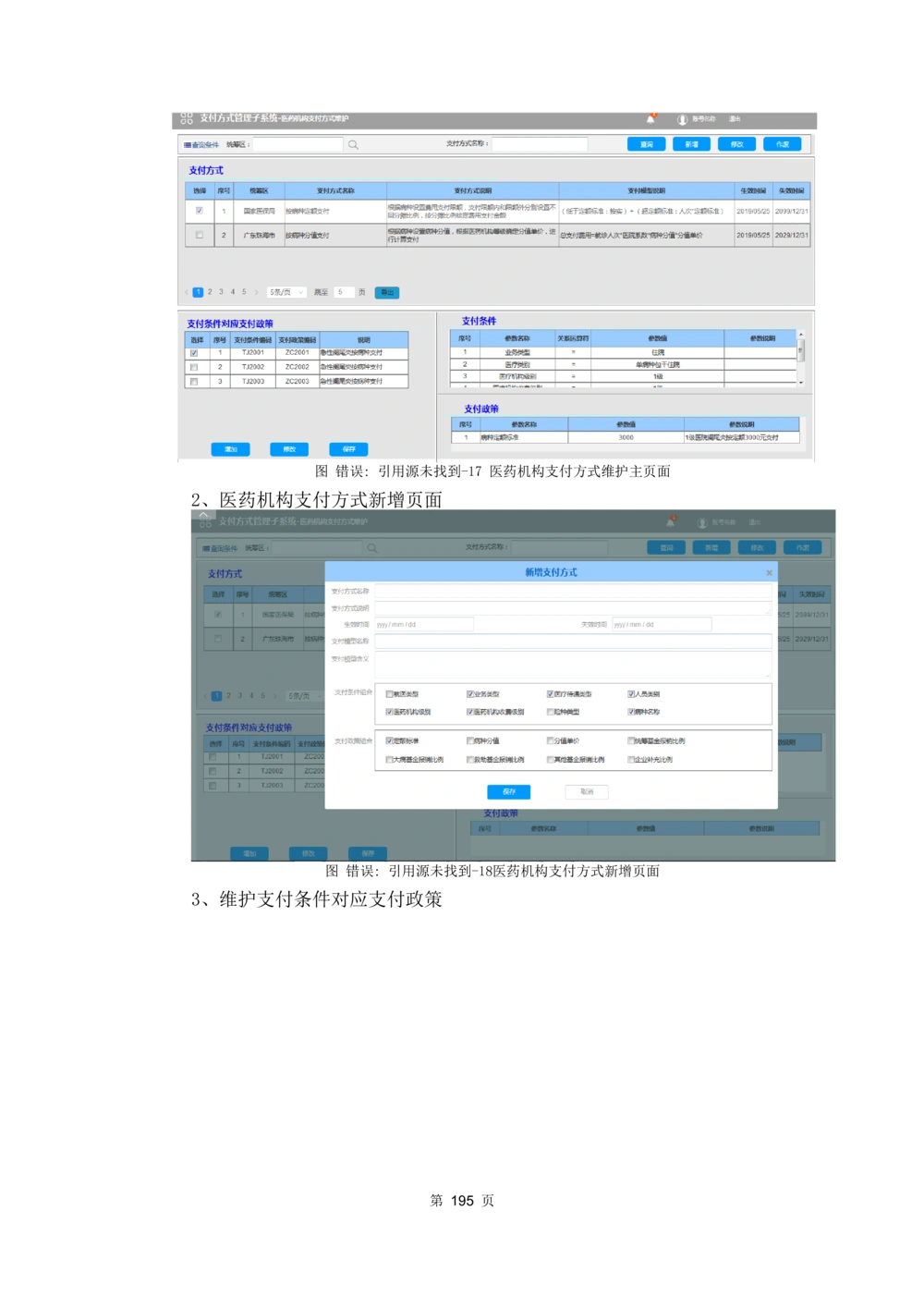Toggle the 业务类型 checkbox in the dialog
This screenshot has height=1308, width=924.
(470, 694)
